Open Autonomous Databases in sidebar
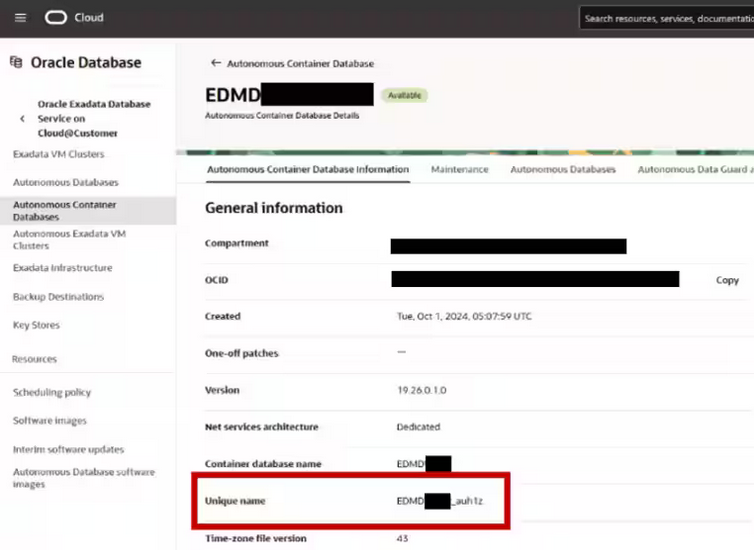754x550 pixels. pyautogui.click(x=66, y=183)
